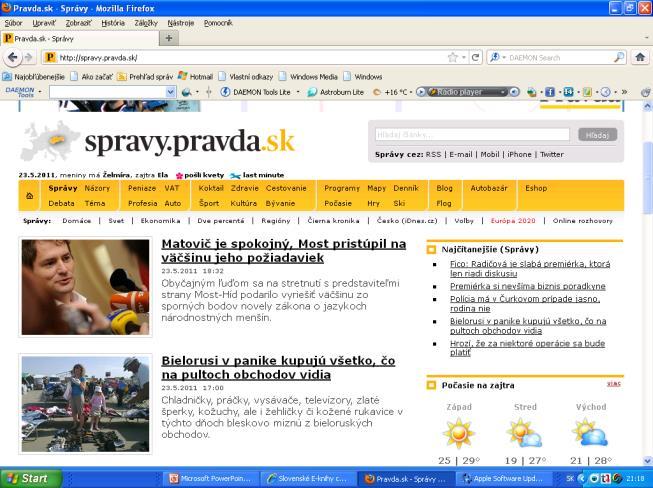The height and width of the screenshot is (488, 653).
Task: Read the Matovič je spokojný headline article
Action: [284, 251]
